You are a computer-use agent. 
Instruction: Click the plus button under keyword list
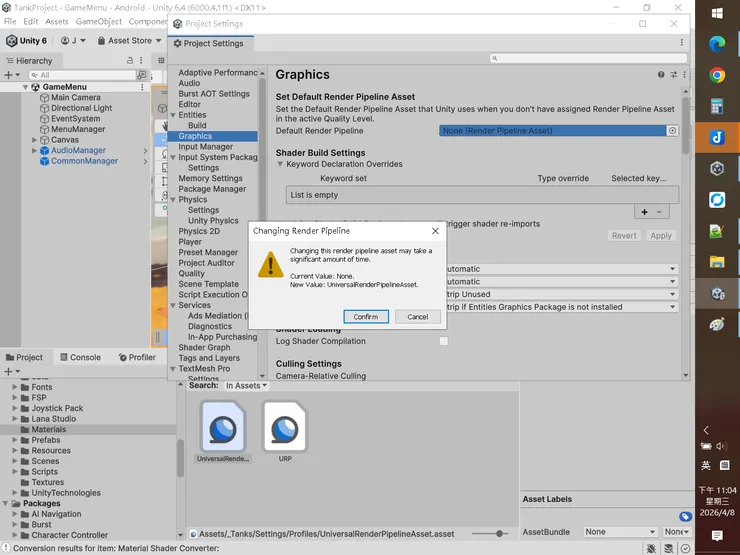(644, 212)
